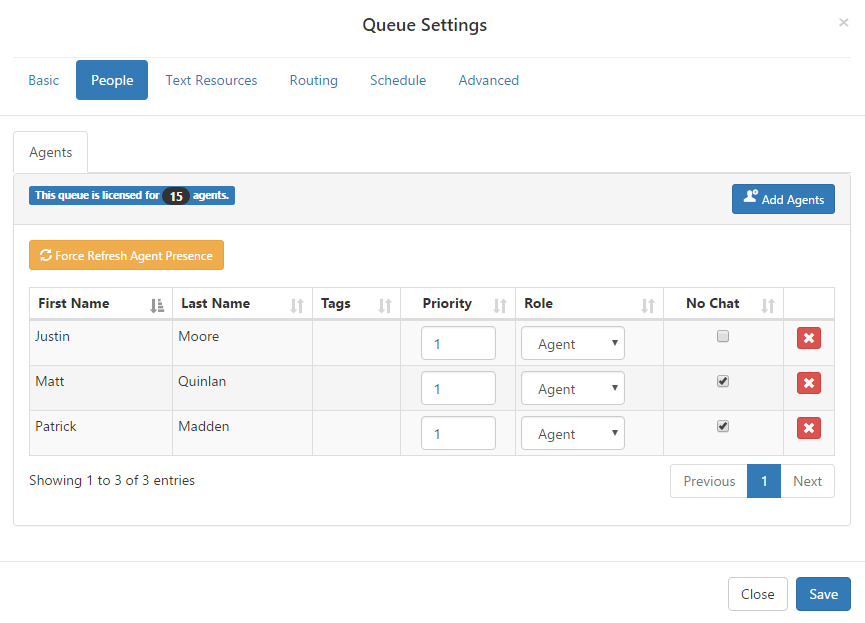Click Force Refresh Agent Presence button

(126, 255)
